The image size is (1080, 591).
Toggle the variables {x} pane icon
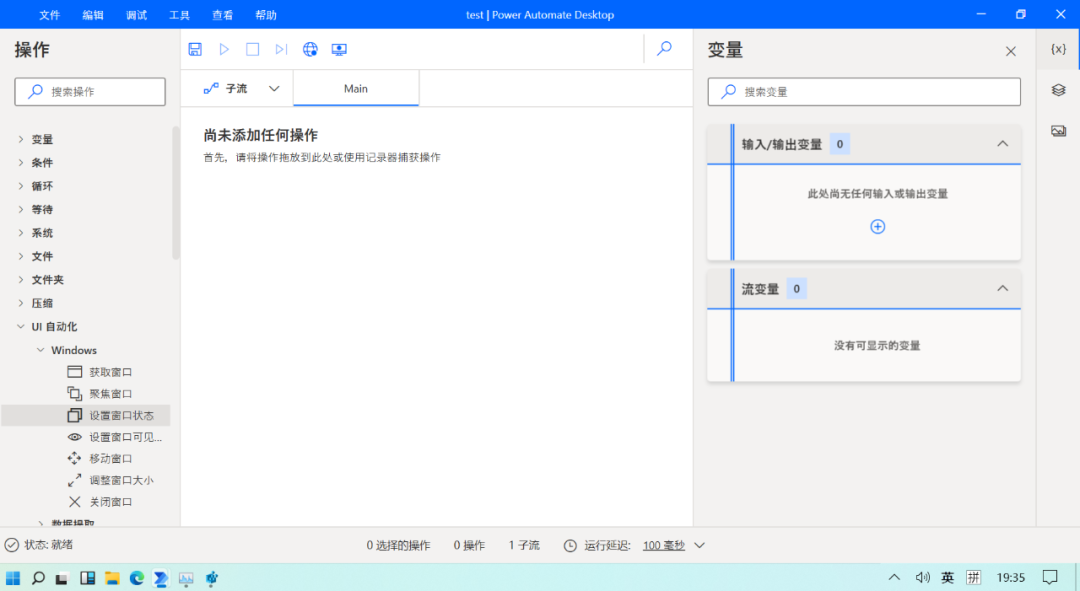pos(1058,49)
